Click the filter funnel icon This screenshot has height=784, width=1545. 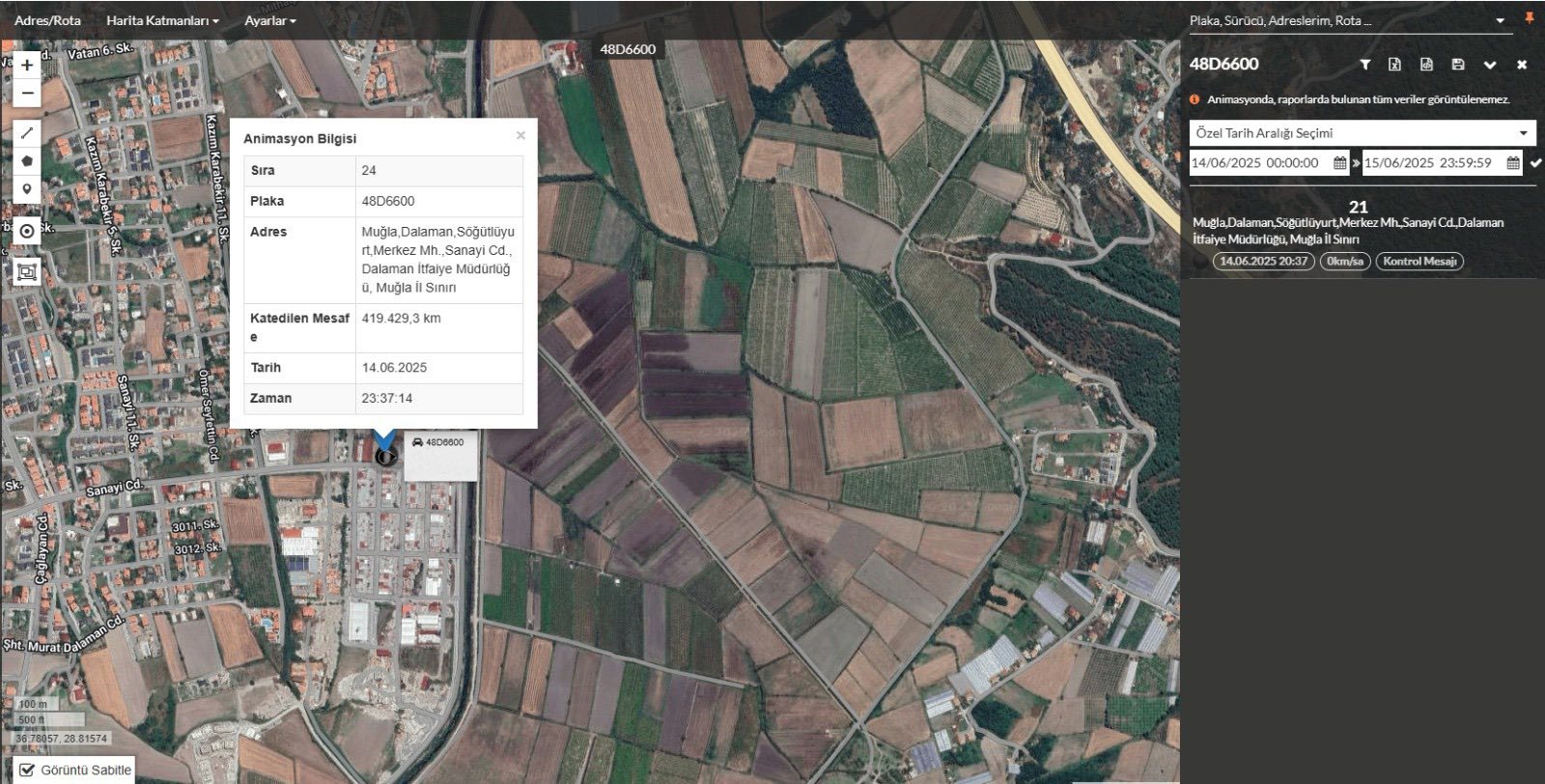pos(1365,65)
